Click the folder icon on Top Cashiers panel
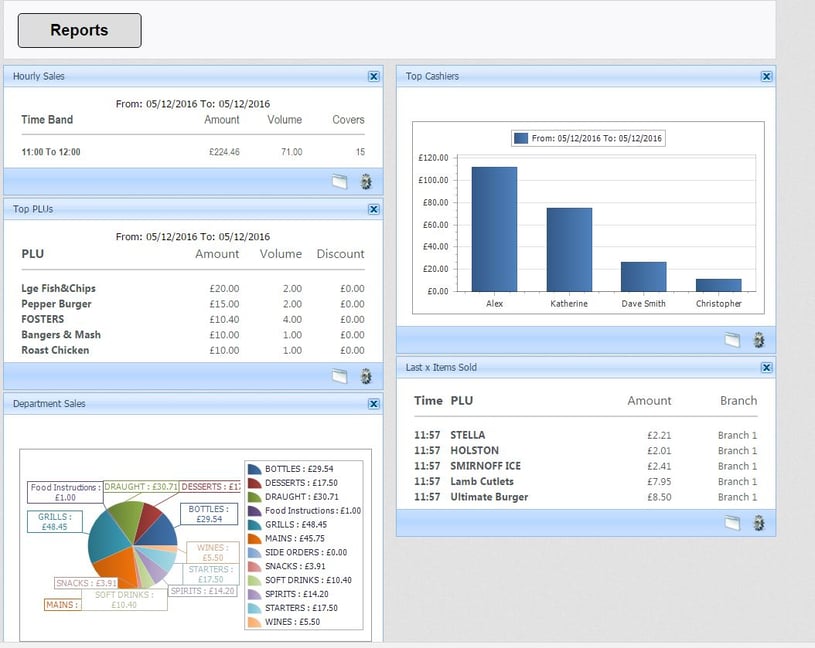This screenshot has height=648, width=815. [x=733, y=339]
